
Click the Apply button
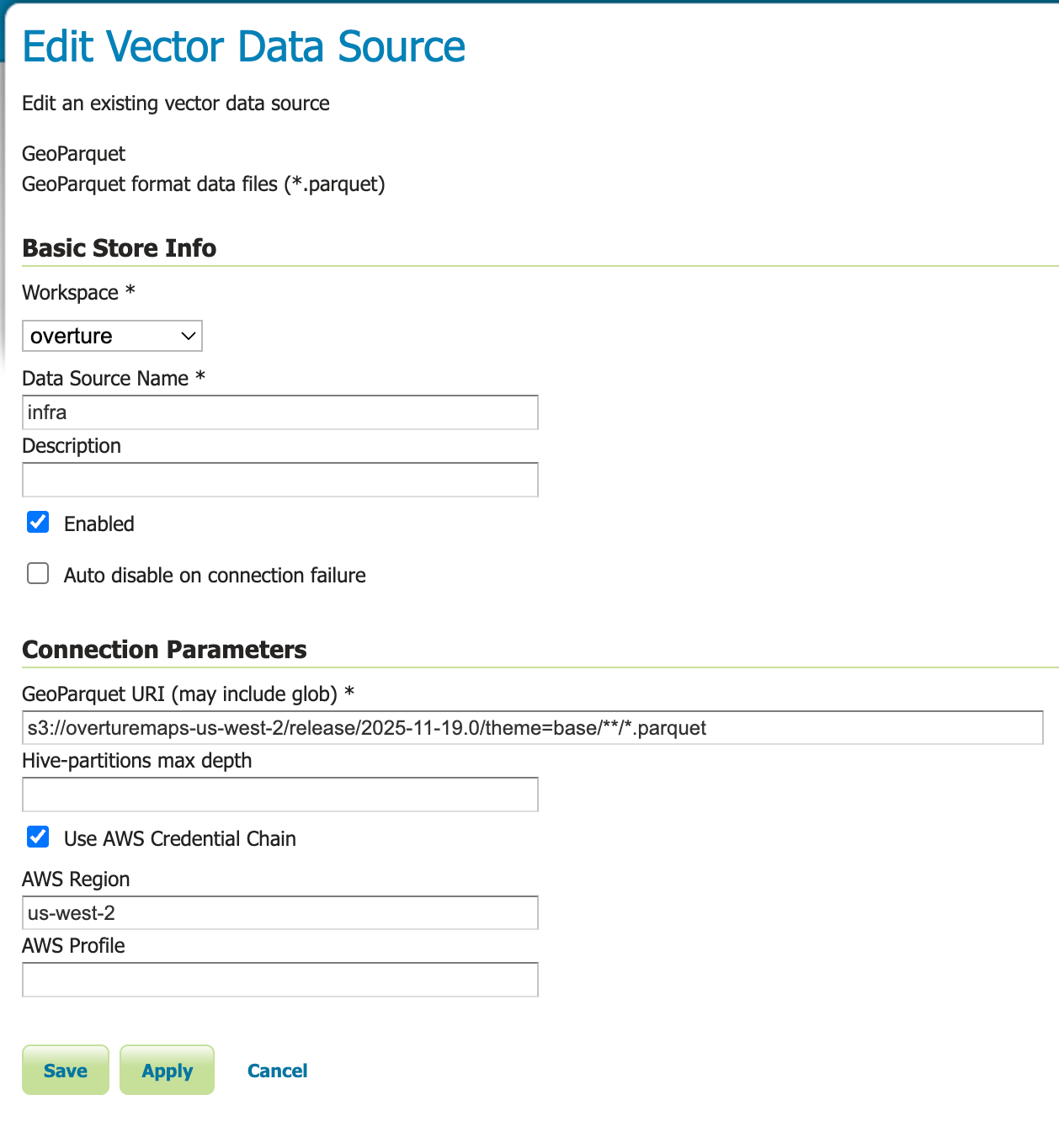[x=167, y=1070]
